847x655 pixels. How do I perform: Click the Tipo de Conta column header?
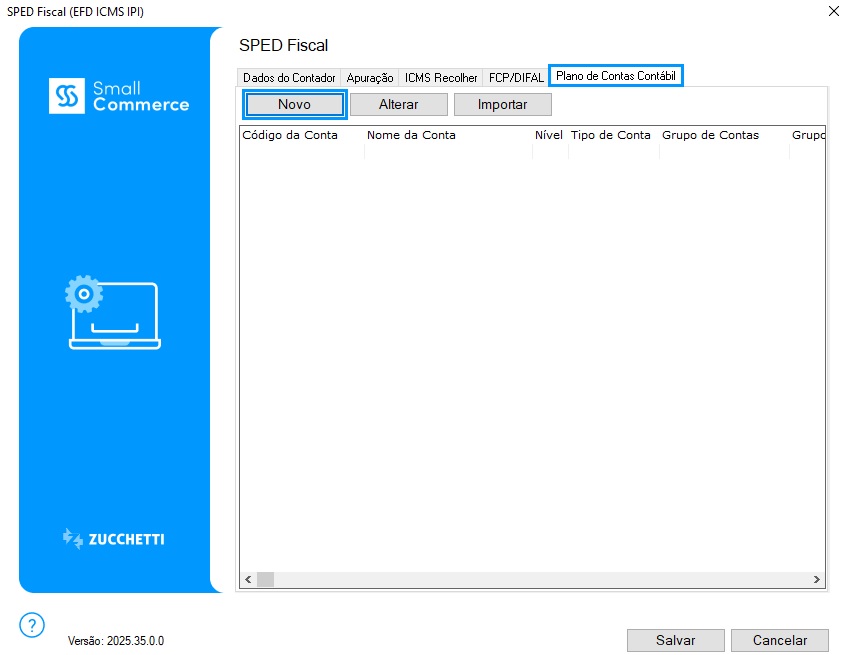[x=610, y=135]
